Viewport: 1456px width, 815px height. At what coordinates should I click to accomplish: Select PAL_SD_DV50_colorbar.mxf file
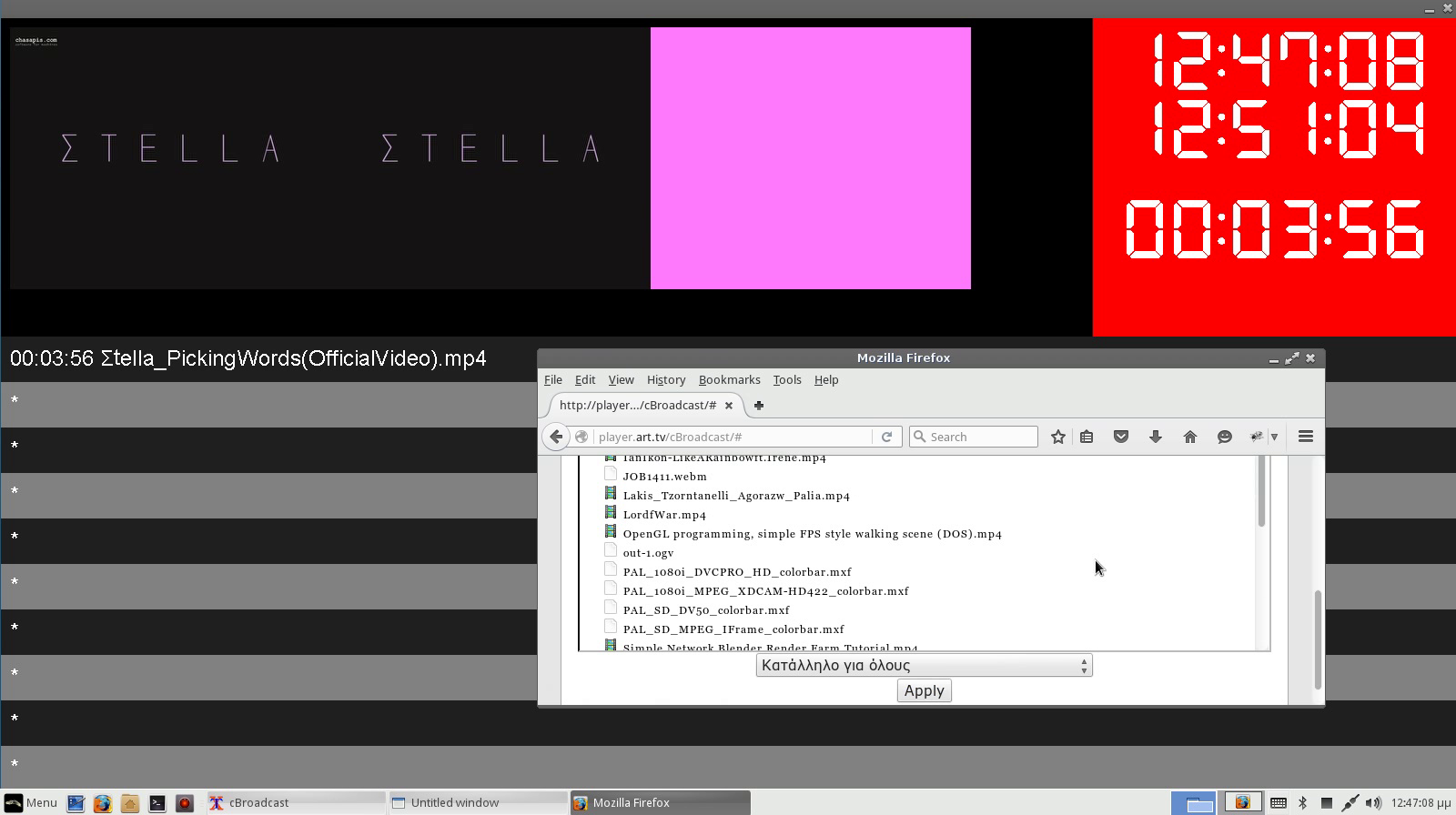tap(706, 610)
